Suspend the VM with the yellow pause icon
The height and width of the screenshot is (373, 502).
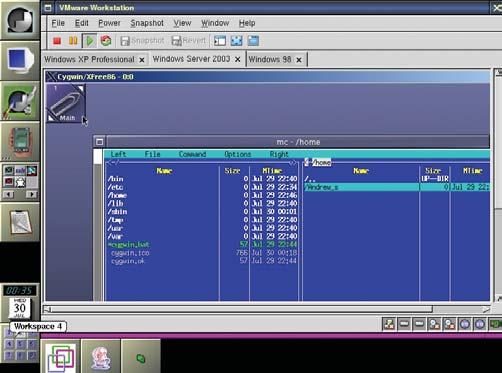coord(73,41)
